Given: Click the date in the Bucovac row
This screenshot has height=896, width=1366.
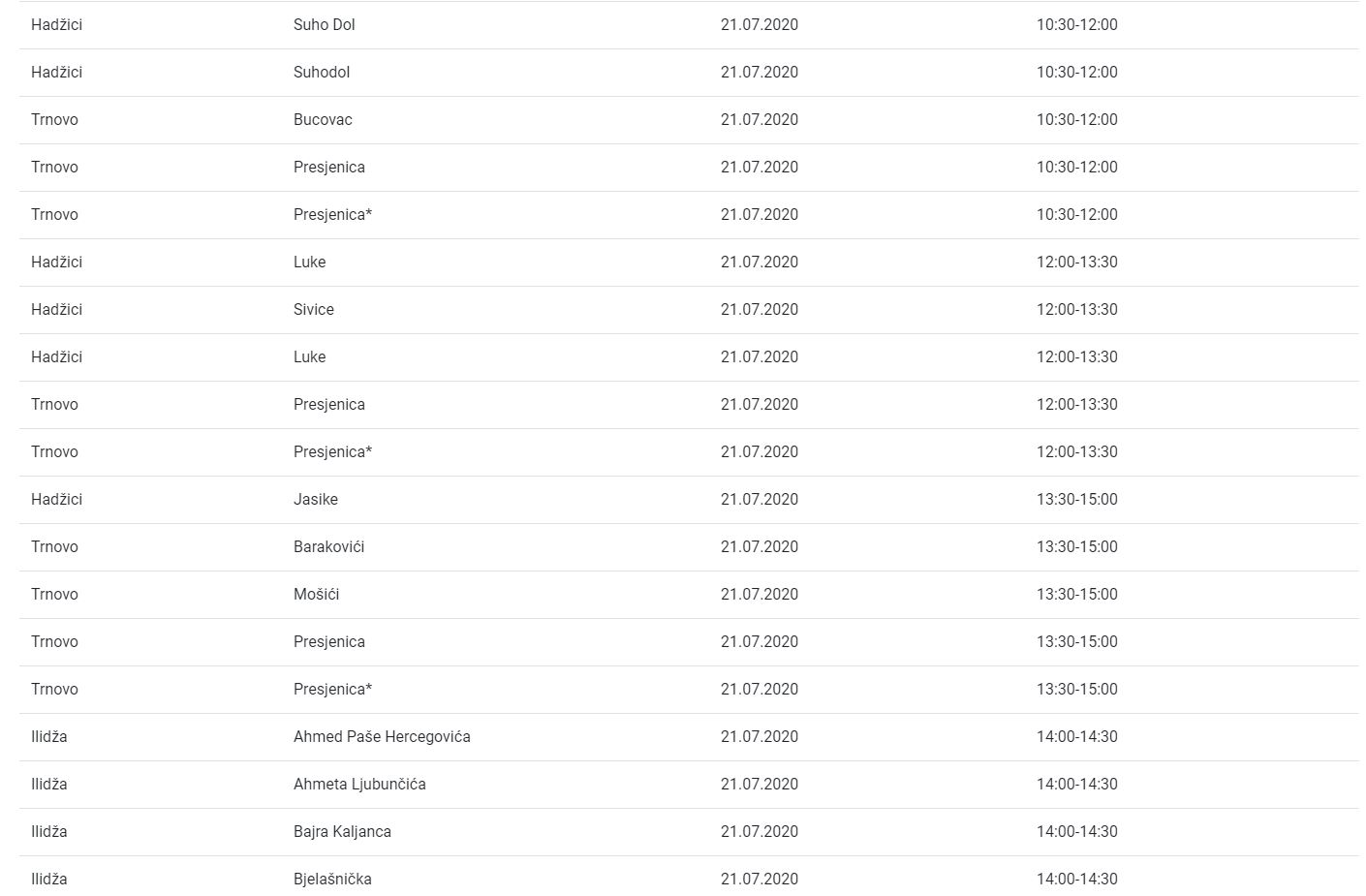Looking at the screenshot, I should (759, 120).
